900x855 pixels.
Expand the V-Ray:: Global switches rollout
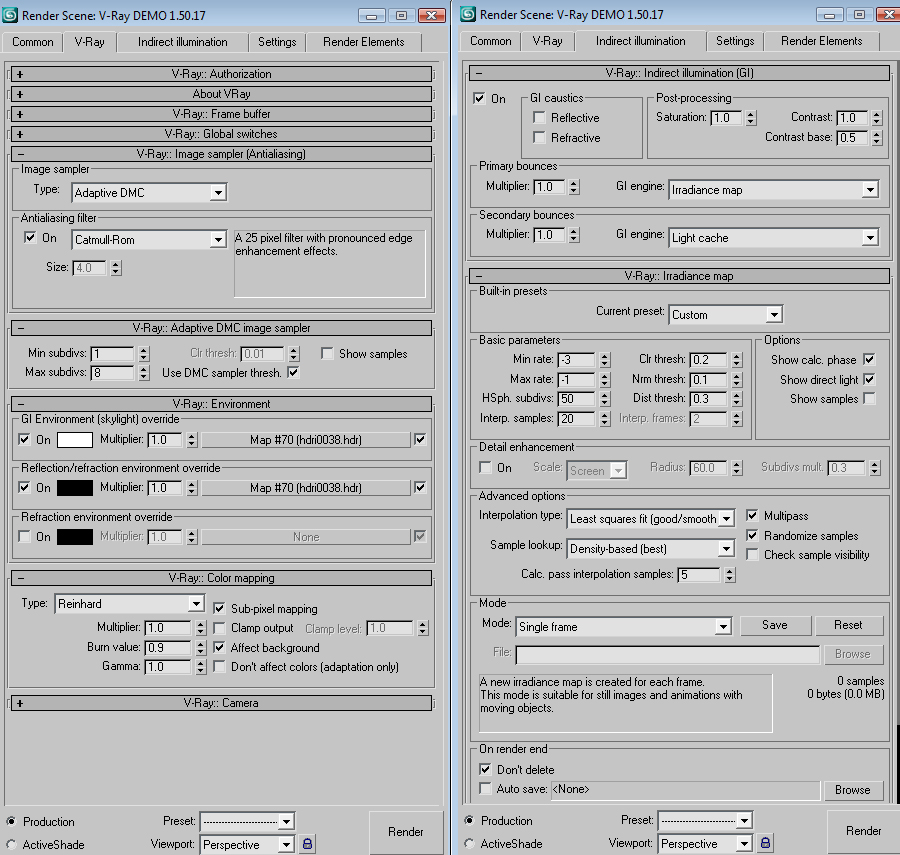pyautogui.click(x=222, y=134)
